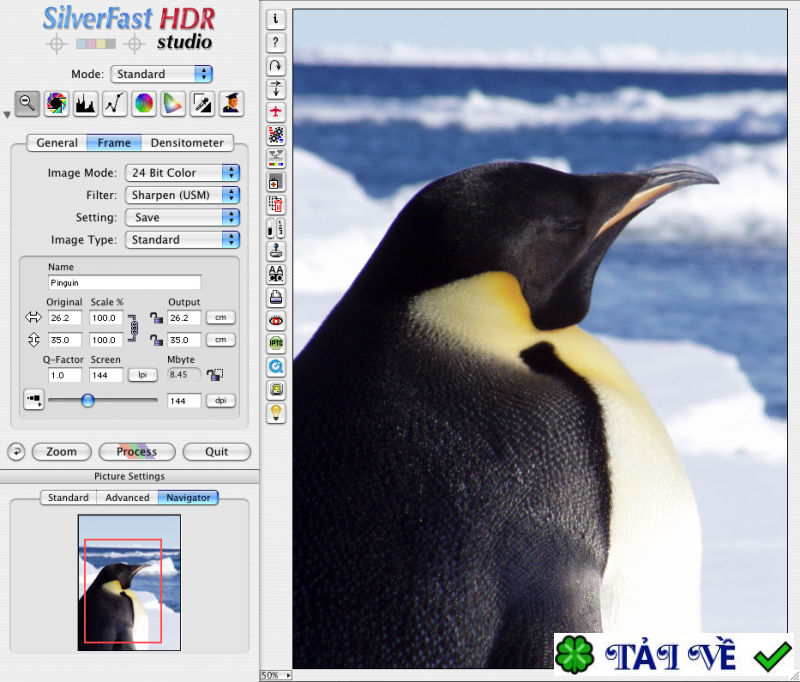Open the selective color wheel tool
Screen dimensions: 800x682
(144, 102)
